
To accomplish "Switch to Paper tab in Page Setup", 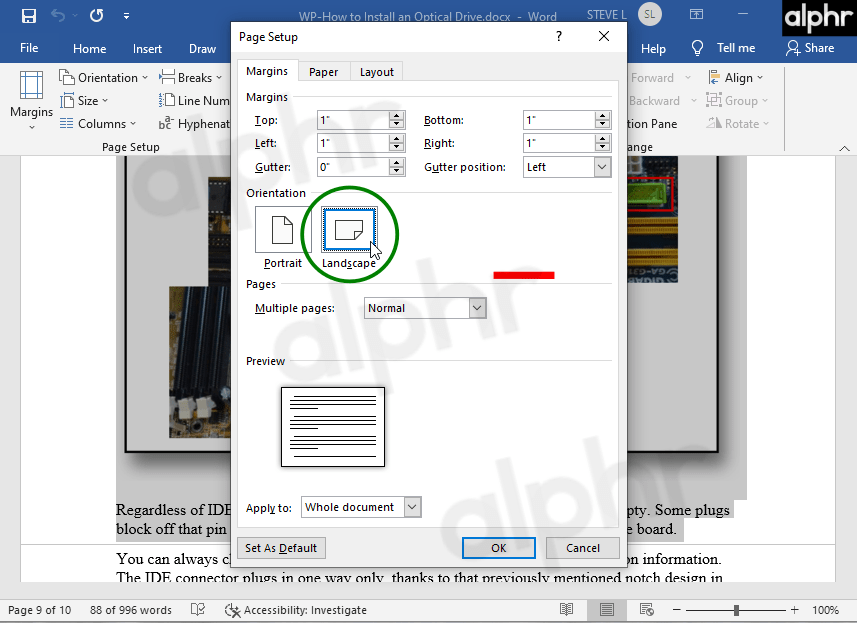I will point(323,72).
